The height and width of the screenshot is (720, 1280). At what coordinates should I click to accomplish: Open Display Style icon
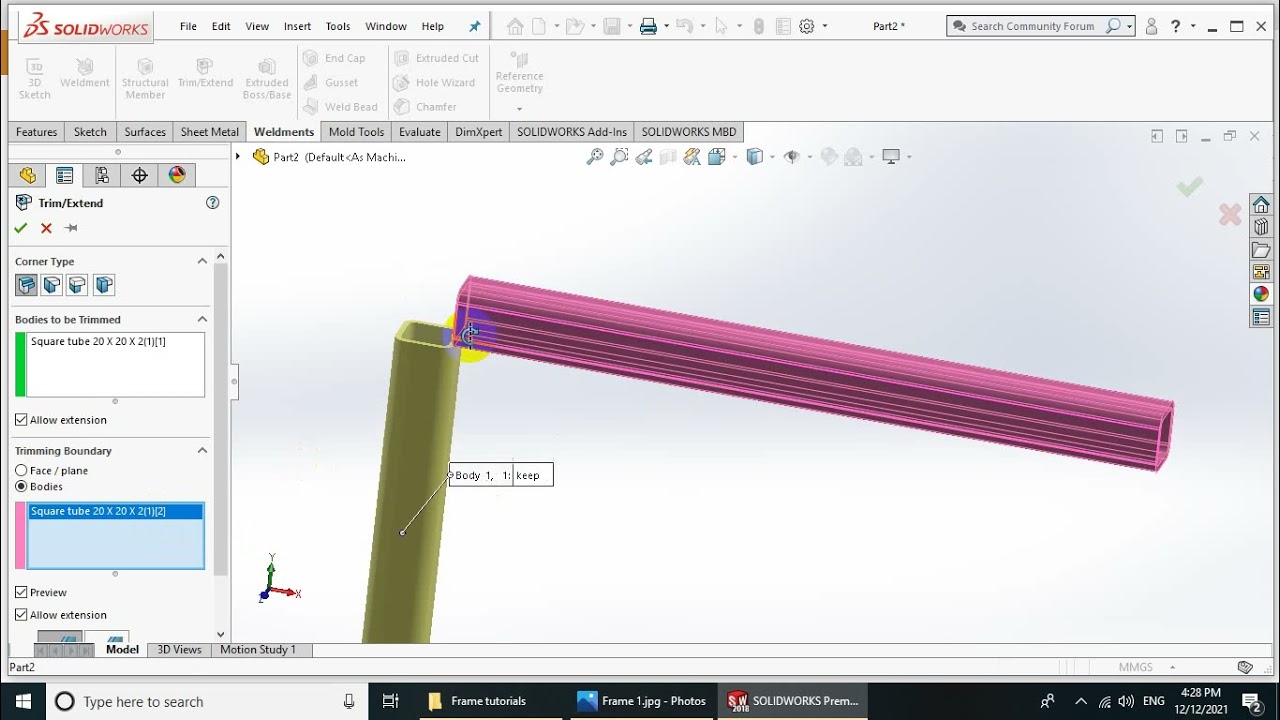tap(755, 156)
